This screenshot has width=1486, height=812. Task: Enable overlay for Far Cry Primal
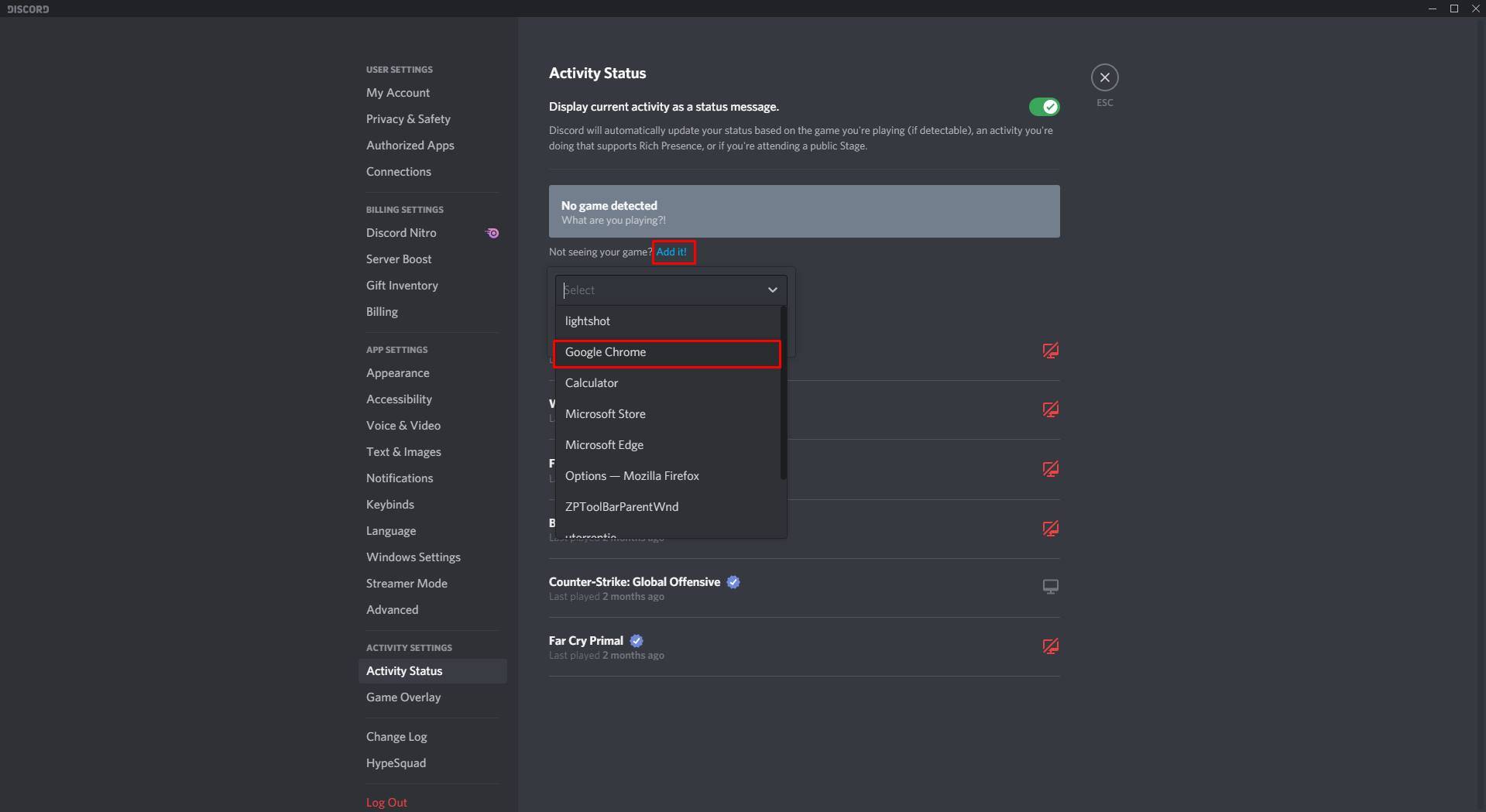coord(1050,646)
